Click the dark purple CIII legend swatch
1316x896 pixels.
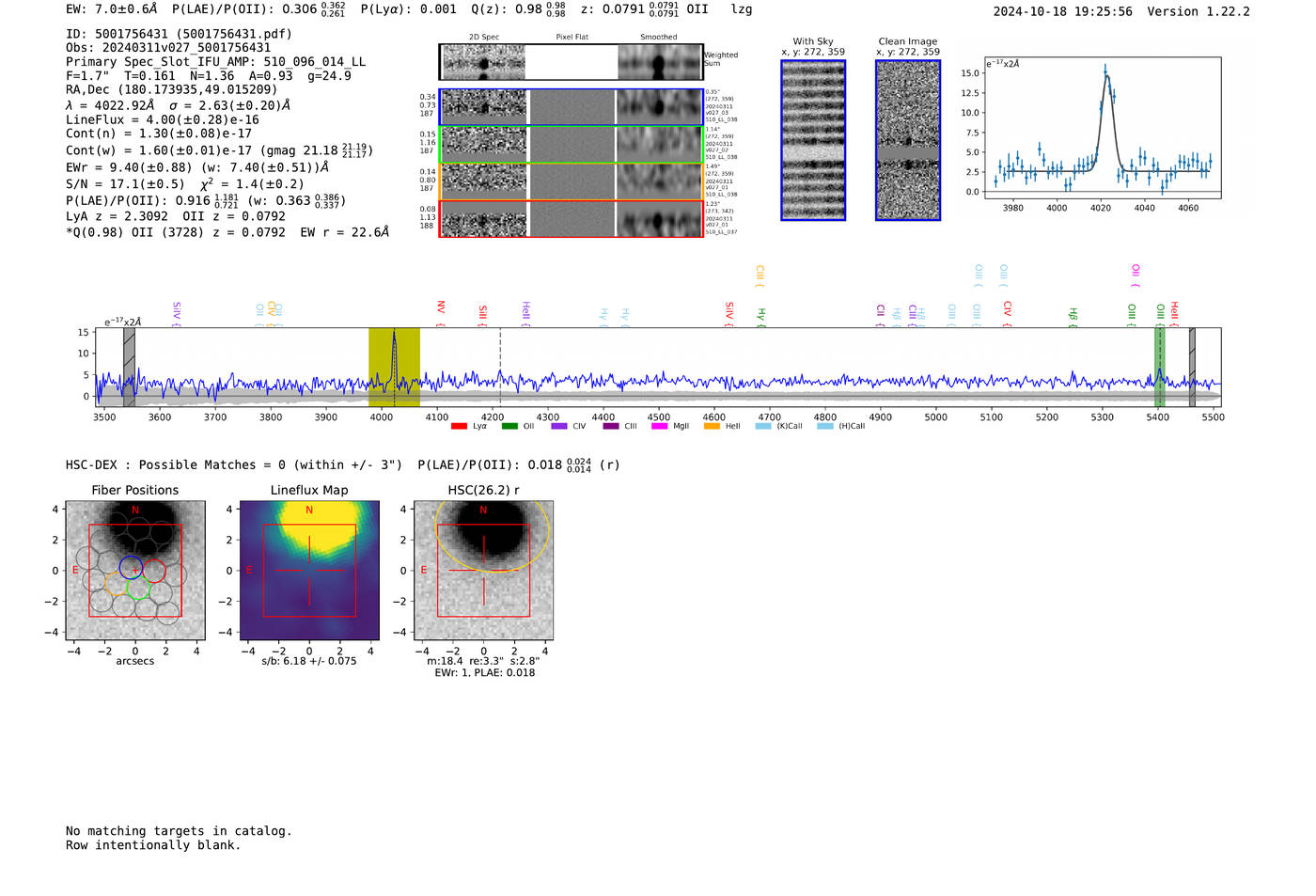[x=611, y=427]
